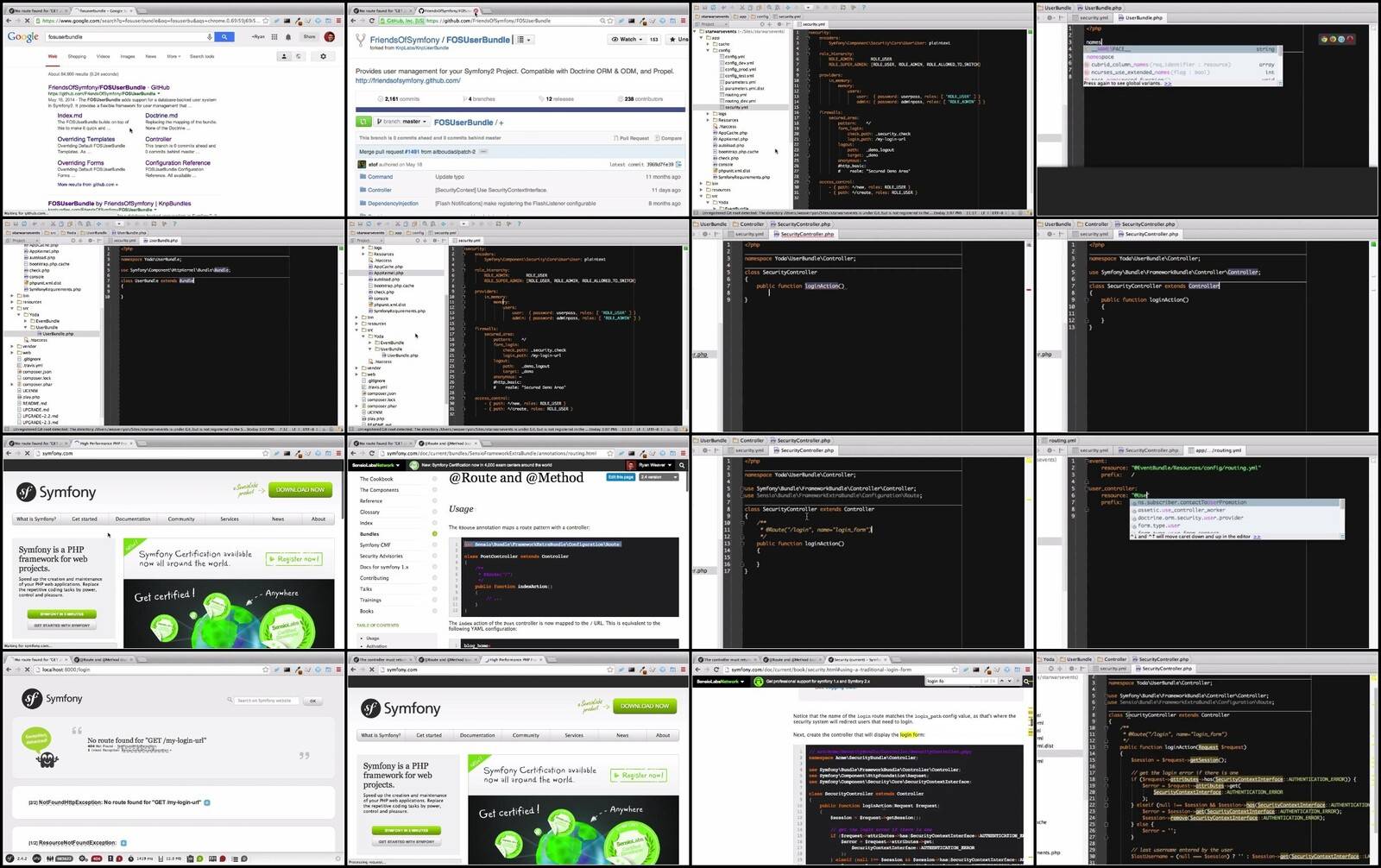1381x868 pixels.
Task: Click GitHub's green compare branches button
Action: click(x=364, y=122)
